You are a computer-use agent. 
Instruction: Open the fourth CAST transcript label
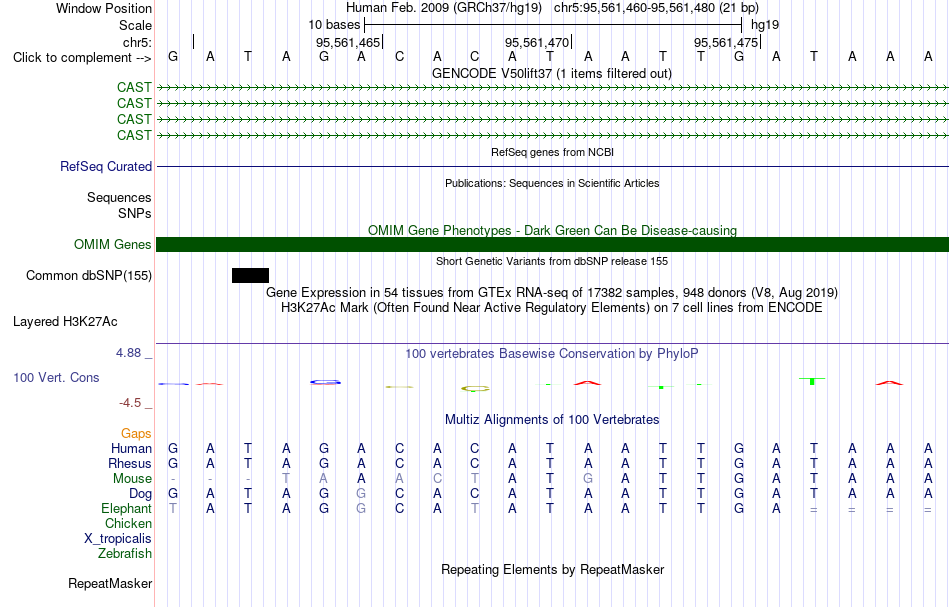pos(134,135)
